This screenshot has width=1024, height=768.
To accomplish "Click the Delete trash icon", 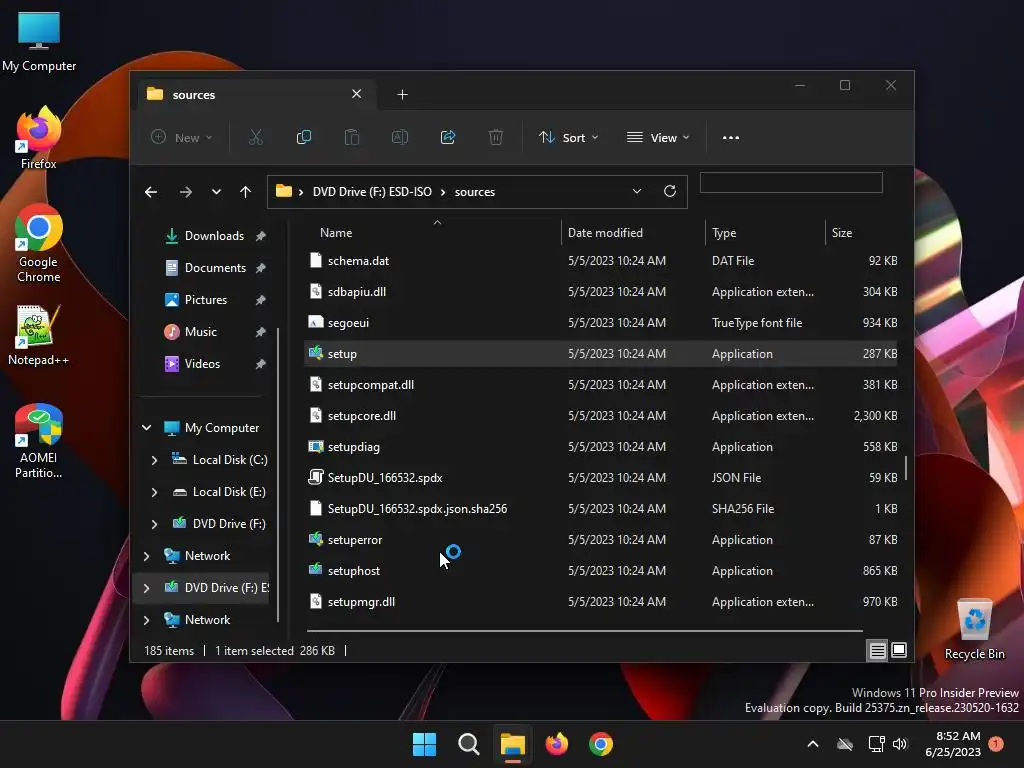I will click(x=496, y=138).
